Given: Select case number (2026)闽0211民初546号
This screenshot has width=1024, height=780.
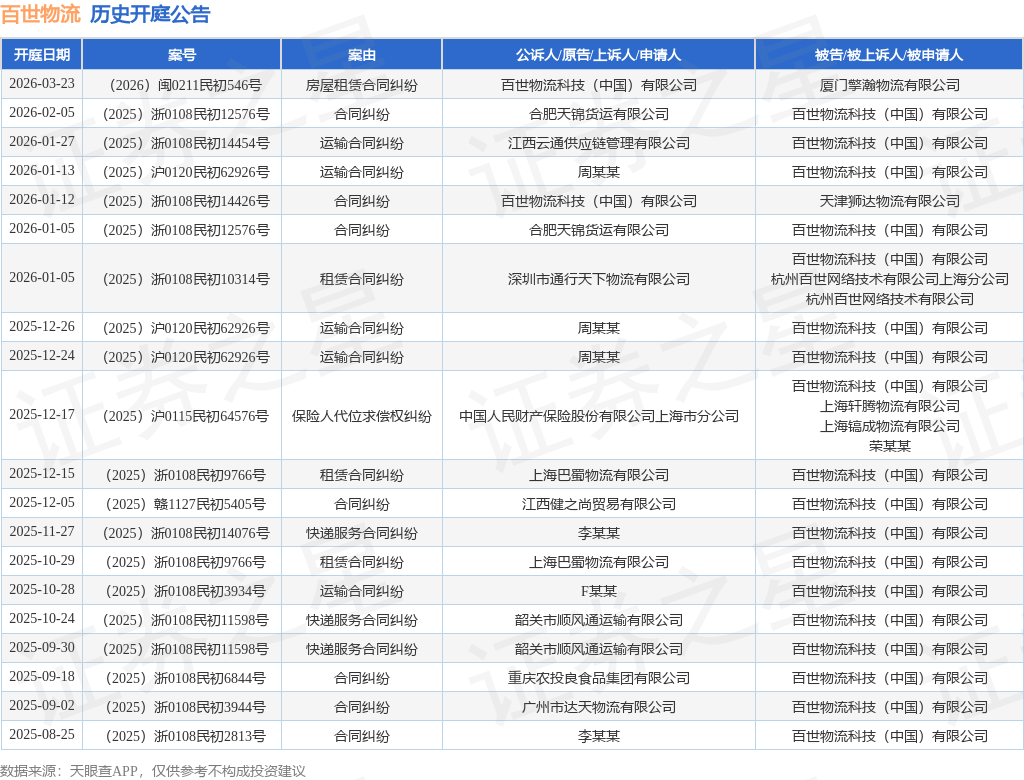Looking at the screenshot, I should click(x=185, y=85).
